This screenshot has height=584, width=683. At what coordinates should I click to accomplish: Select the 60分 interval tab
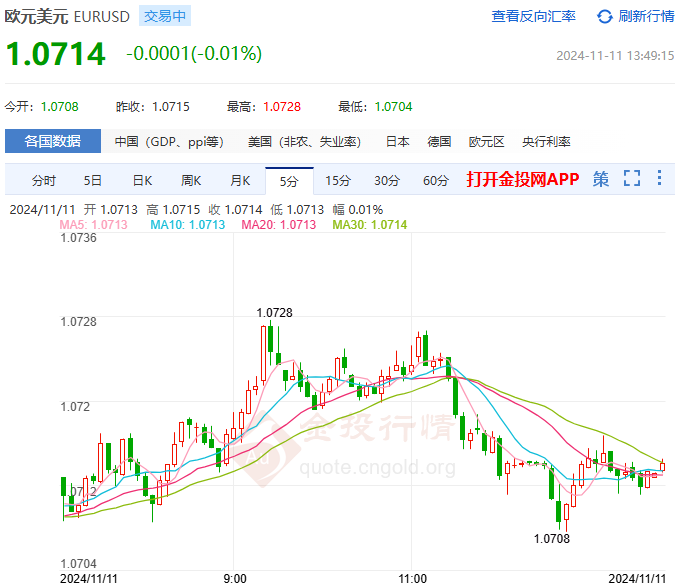point(436,181)
